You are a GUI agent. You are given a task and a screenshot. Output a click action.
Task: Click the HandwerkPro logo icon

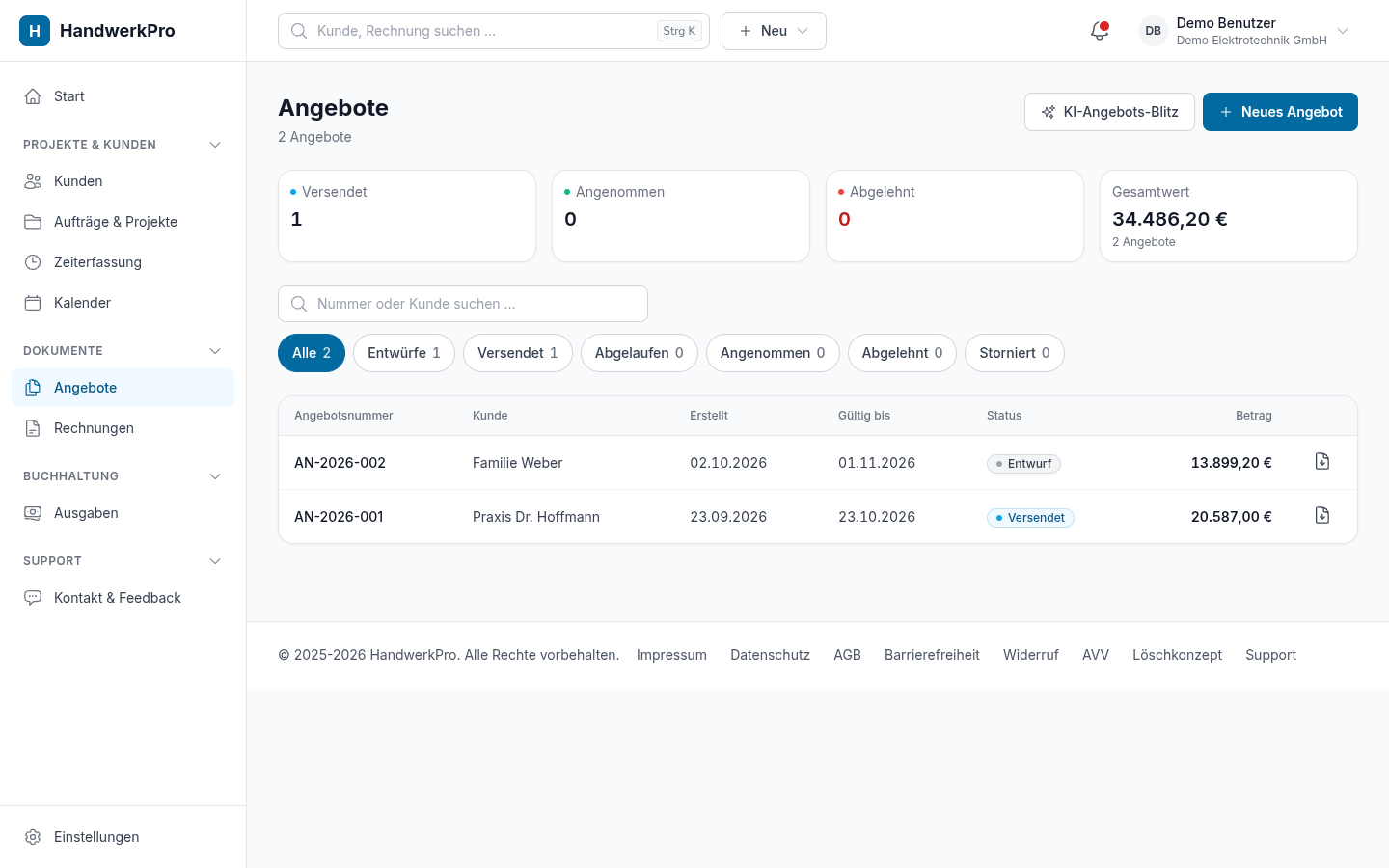(35, 31)
